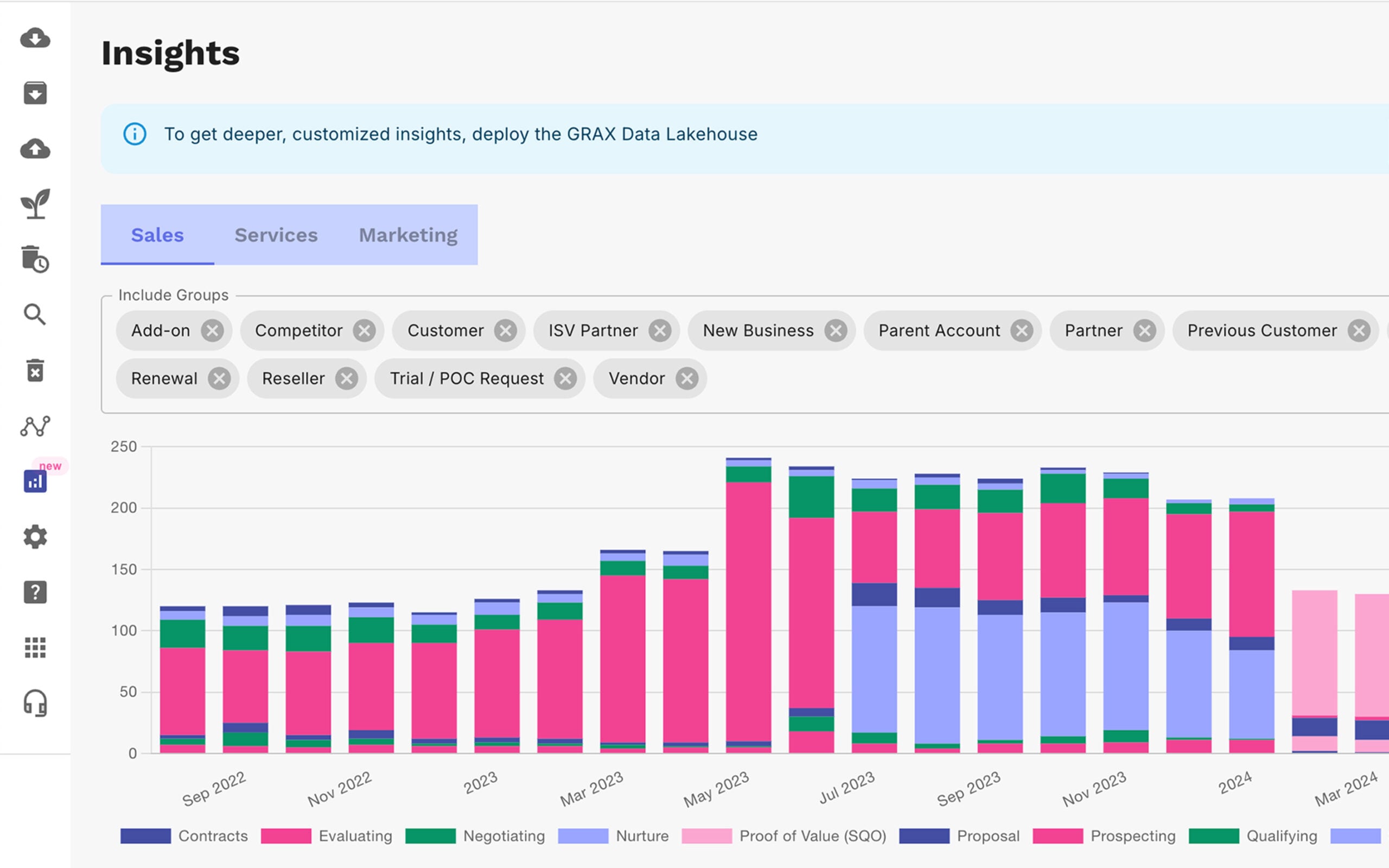The width and height of the screenshot is (1389, 868).
Task: Remove the Reseller group chip
Action: click(x=347, y=379)
